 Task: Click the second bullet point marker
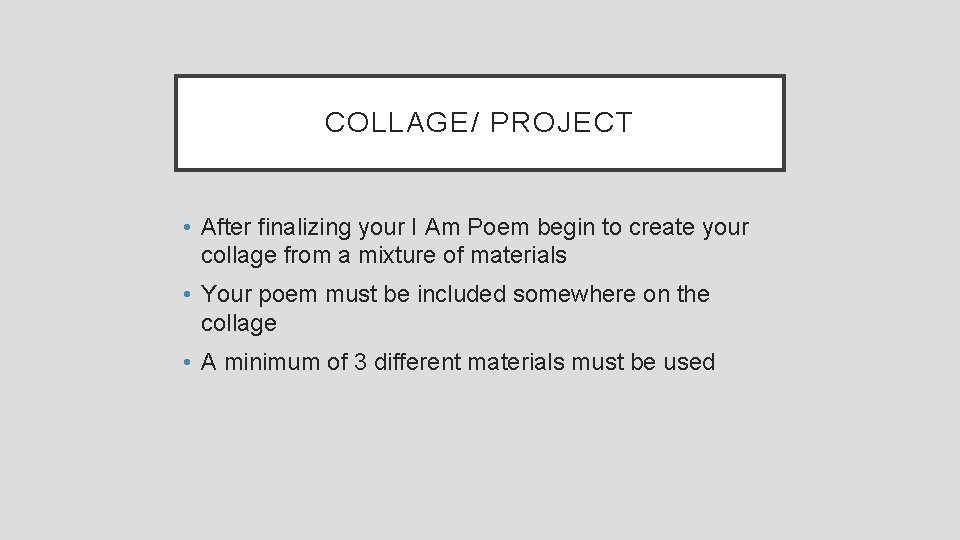(188, 295)
